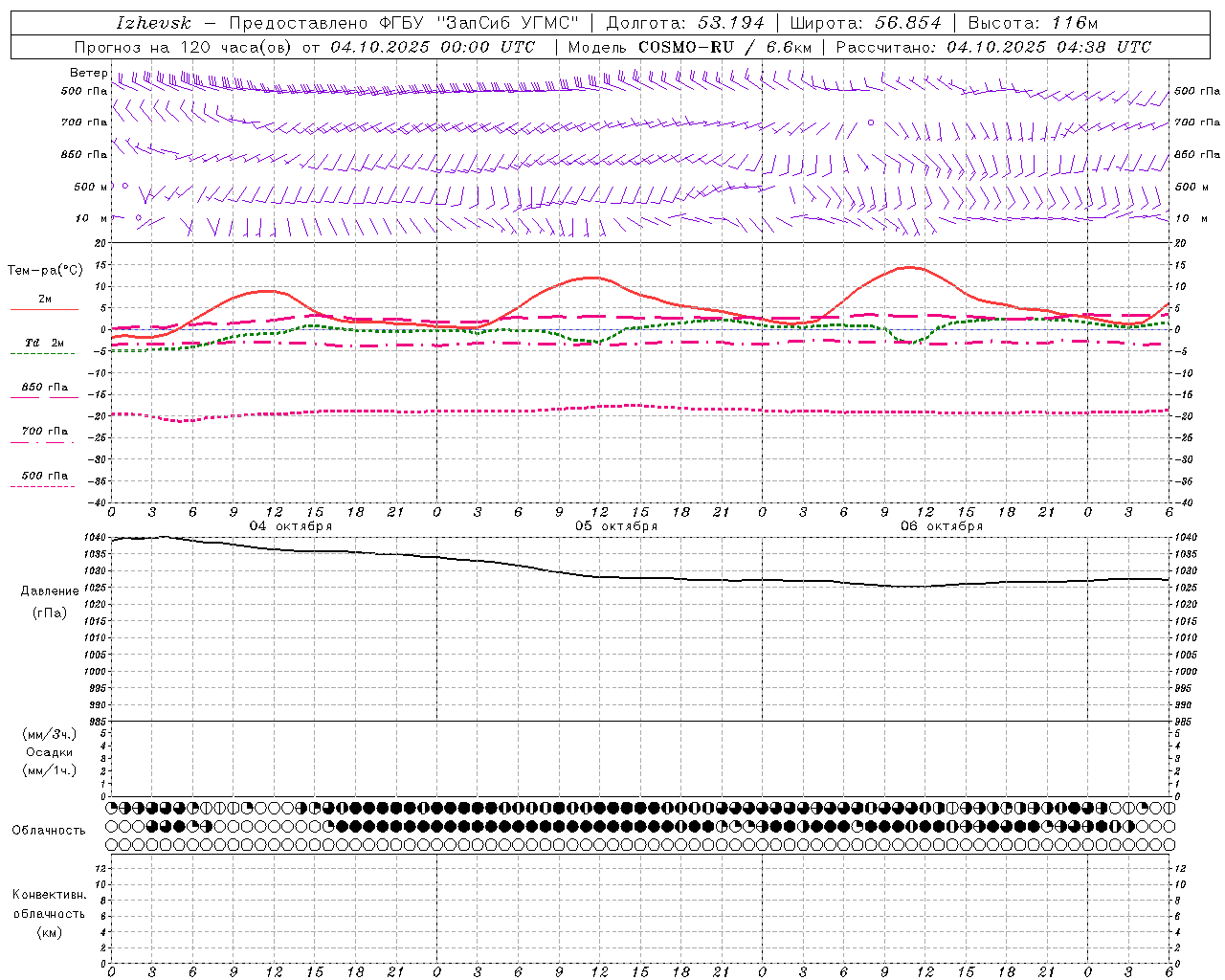Image resolution: width=1225 pixels, height=980 pixels.
Task: Click the "Тем-ра(°C)" temperature panel label
Action: tap(45, 271)
